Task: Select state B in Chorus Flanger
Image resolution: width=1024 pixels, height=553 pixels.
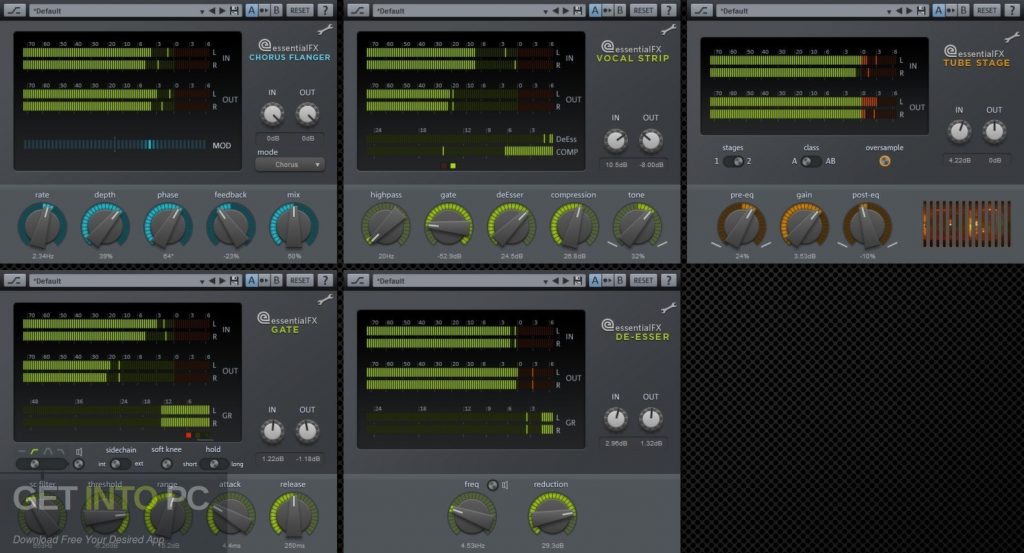Action: tap(276, 10)
